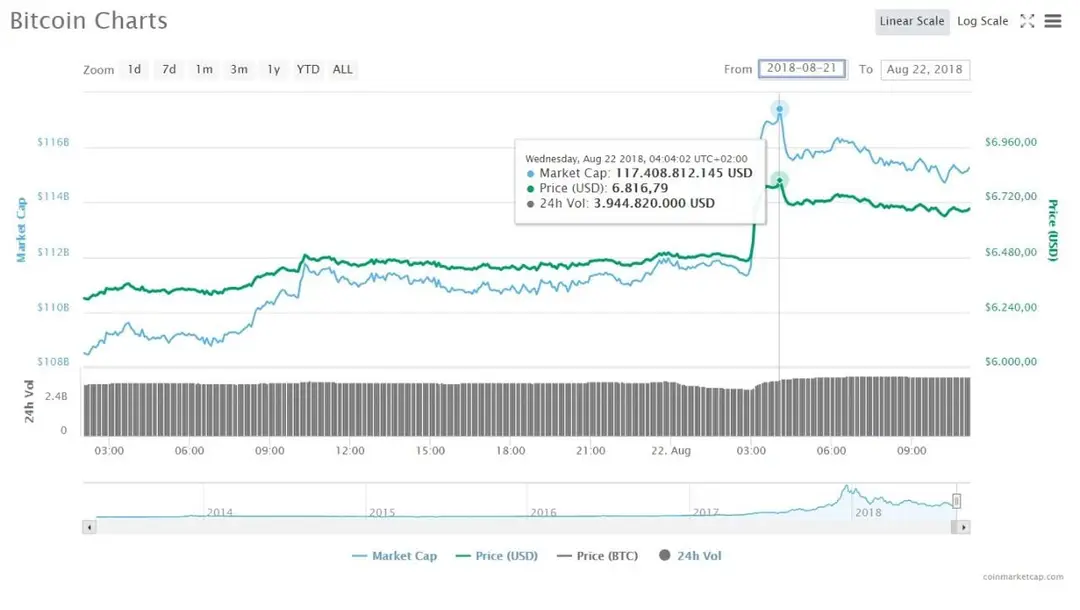Toggle Price (BTC) series in legend
Image resolution: width=1080 pixels, height=610 pixels.
point(598,556)
